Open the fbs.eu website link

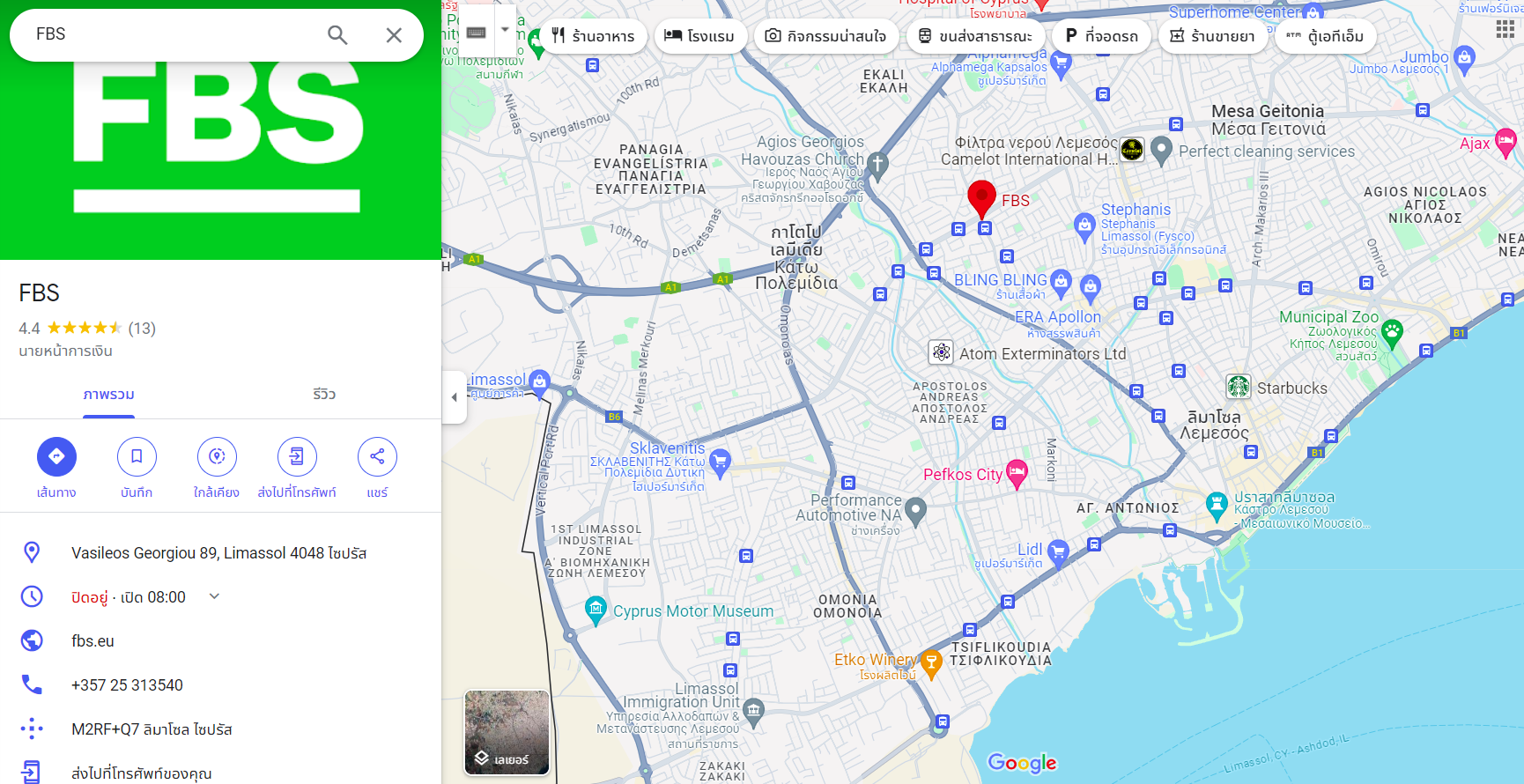(93, 641)
